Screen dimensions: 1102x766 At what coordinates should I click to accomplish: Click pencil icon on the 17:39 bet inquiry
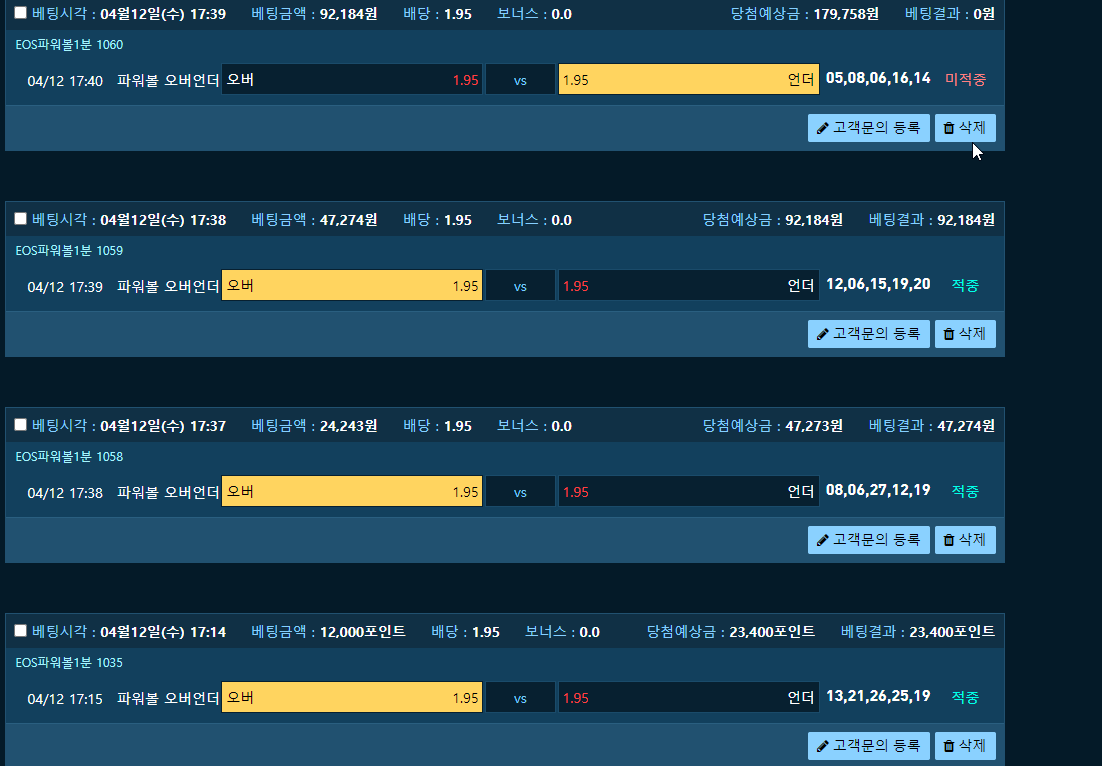click(x=822, y=128)
